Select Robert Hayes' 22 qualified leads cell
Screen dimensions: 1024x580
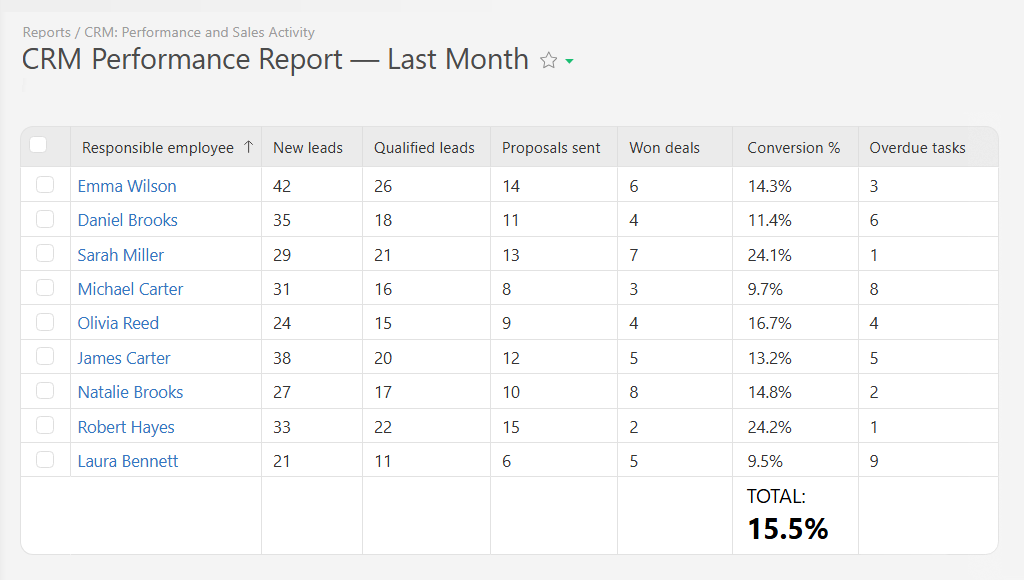click(426, 426)
